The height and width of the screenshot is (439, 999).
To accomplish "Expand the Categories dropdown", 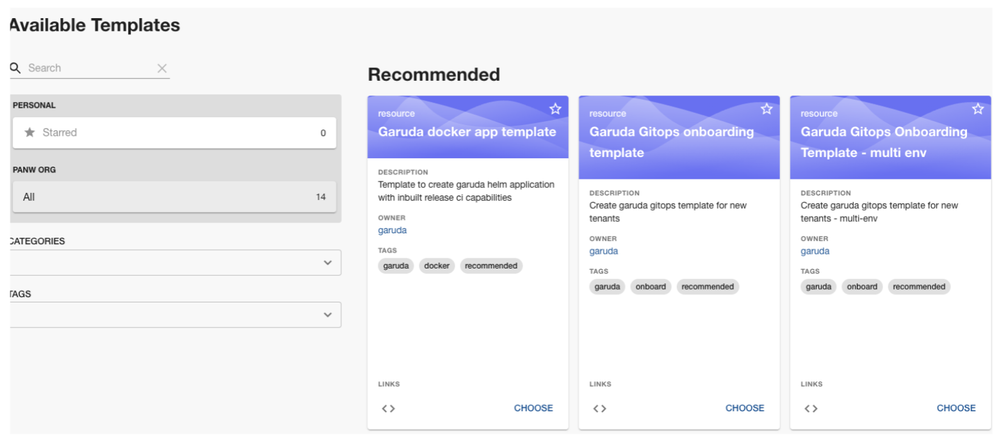I will click(x=327, y=263).
